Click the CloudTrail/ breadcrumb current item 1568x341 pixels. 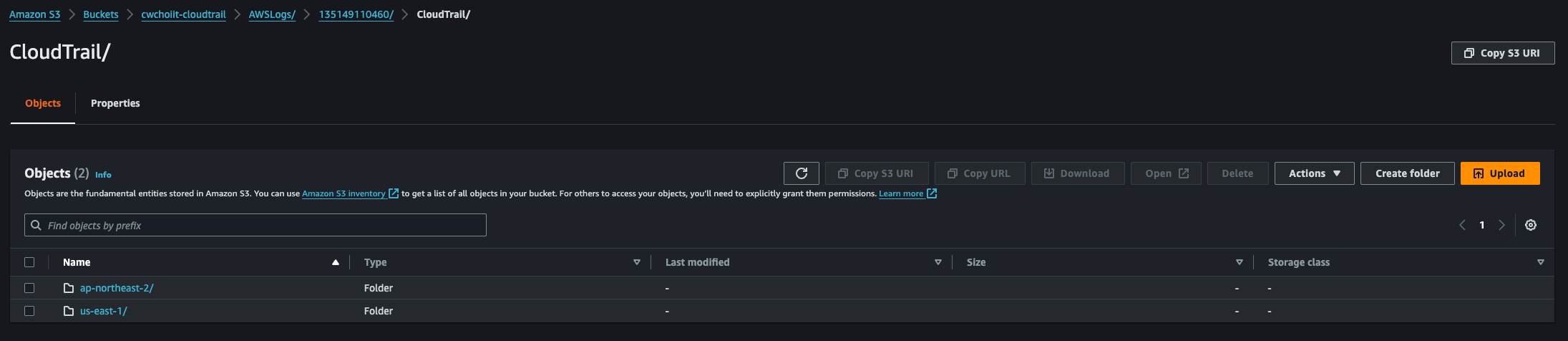click(444, 14)
